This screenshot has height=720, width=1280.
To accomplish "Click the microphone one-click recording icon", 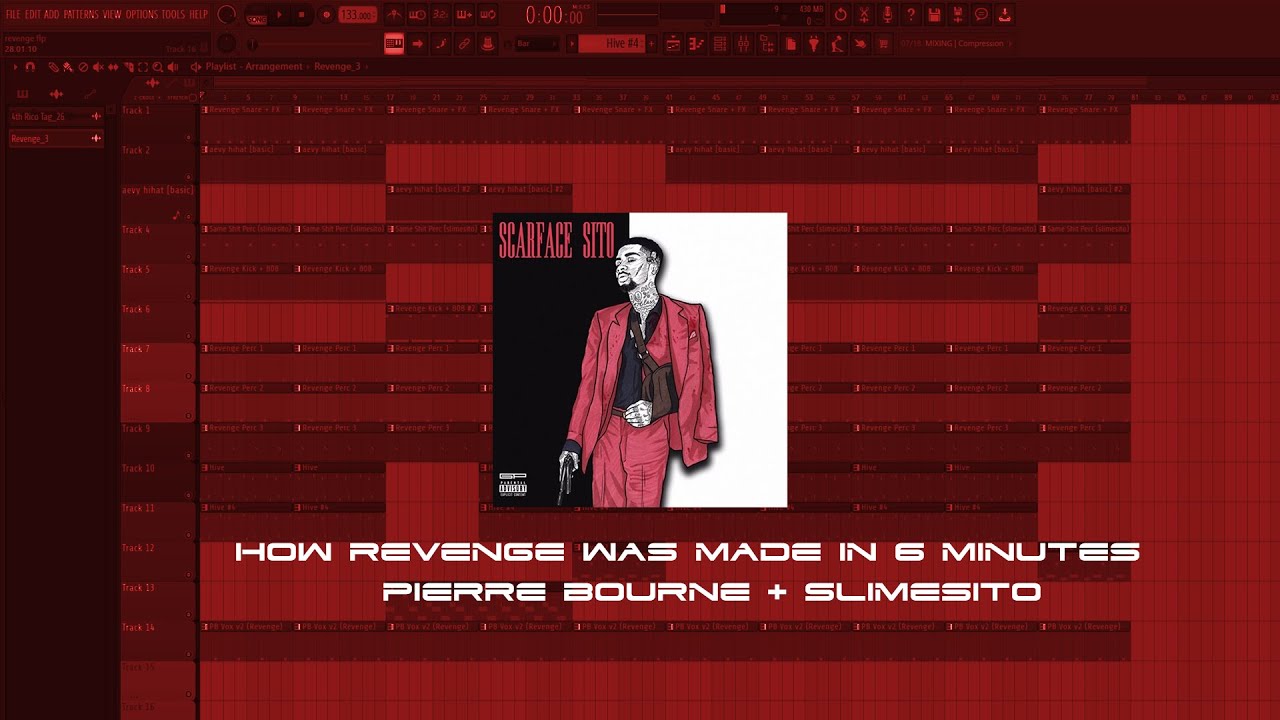I will pyautogui.click(x=887, y=15).
